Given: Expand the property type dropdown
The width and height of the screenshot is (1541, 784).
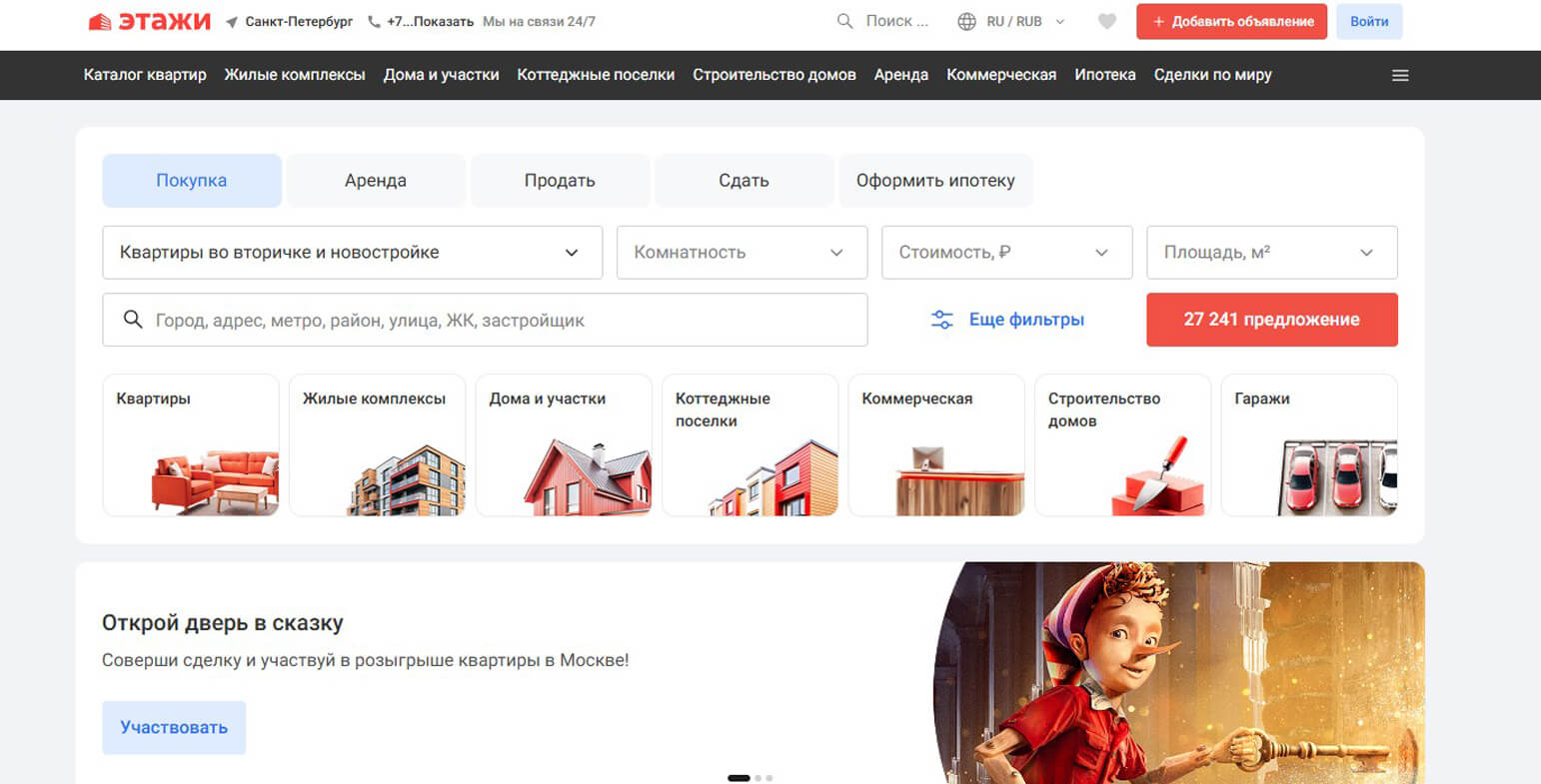Looking at the screenshot, I should (353, 253).
